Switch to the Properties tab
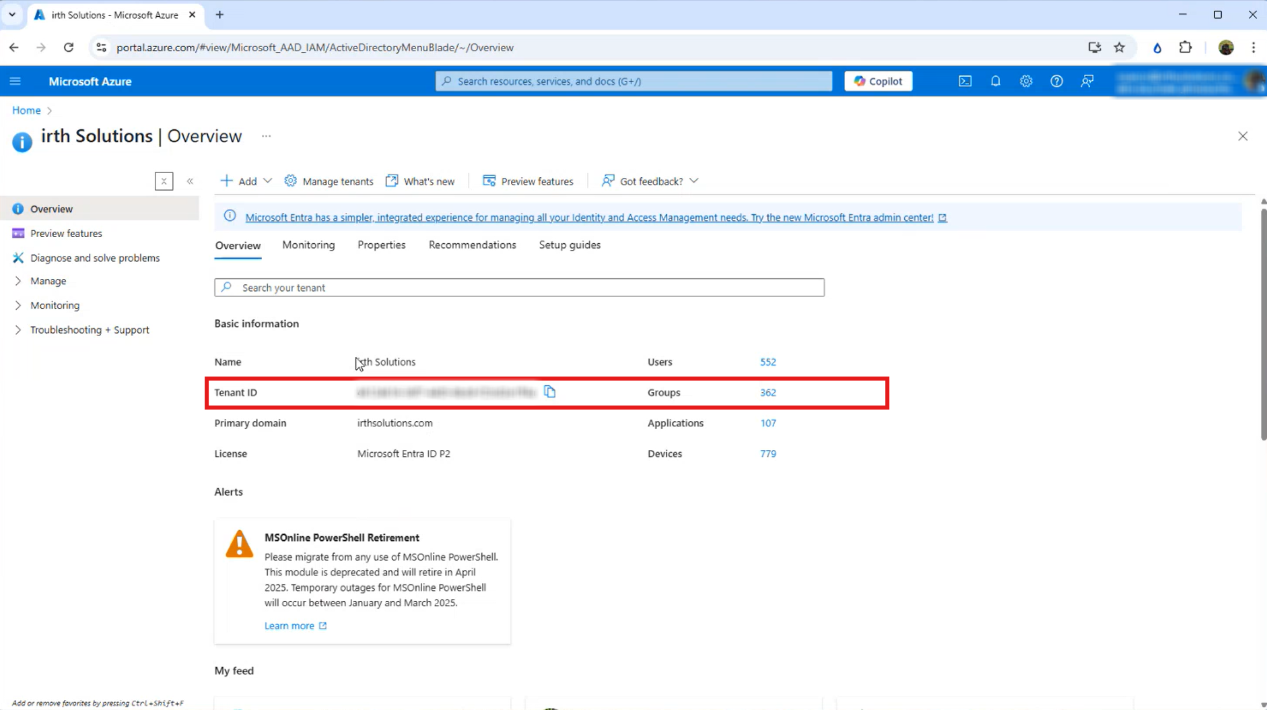This screenshot has width=1267, height=710. 382,245
